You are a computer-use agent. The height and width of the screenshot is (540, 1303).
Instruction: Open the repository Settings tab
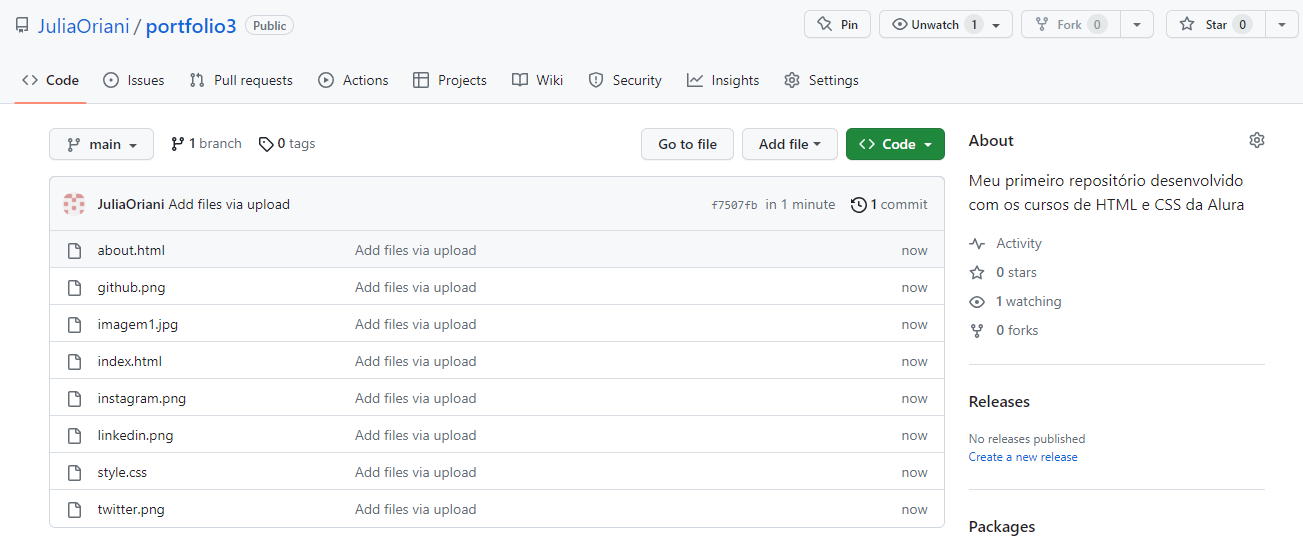click(x=821, y=80)
